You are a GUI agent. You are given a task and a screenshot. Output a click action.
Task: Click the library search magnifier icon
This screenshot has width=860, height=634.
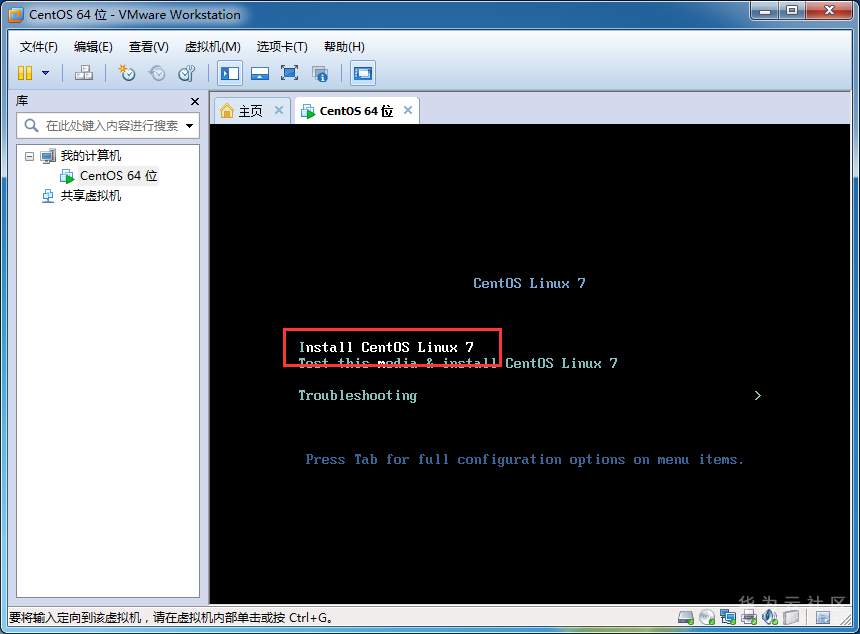coord(31,126)
